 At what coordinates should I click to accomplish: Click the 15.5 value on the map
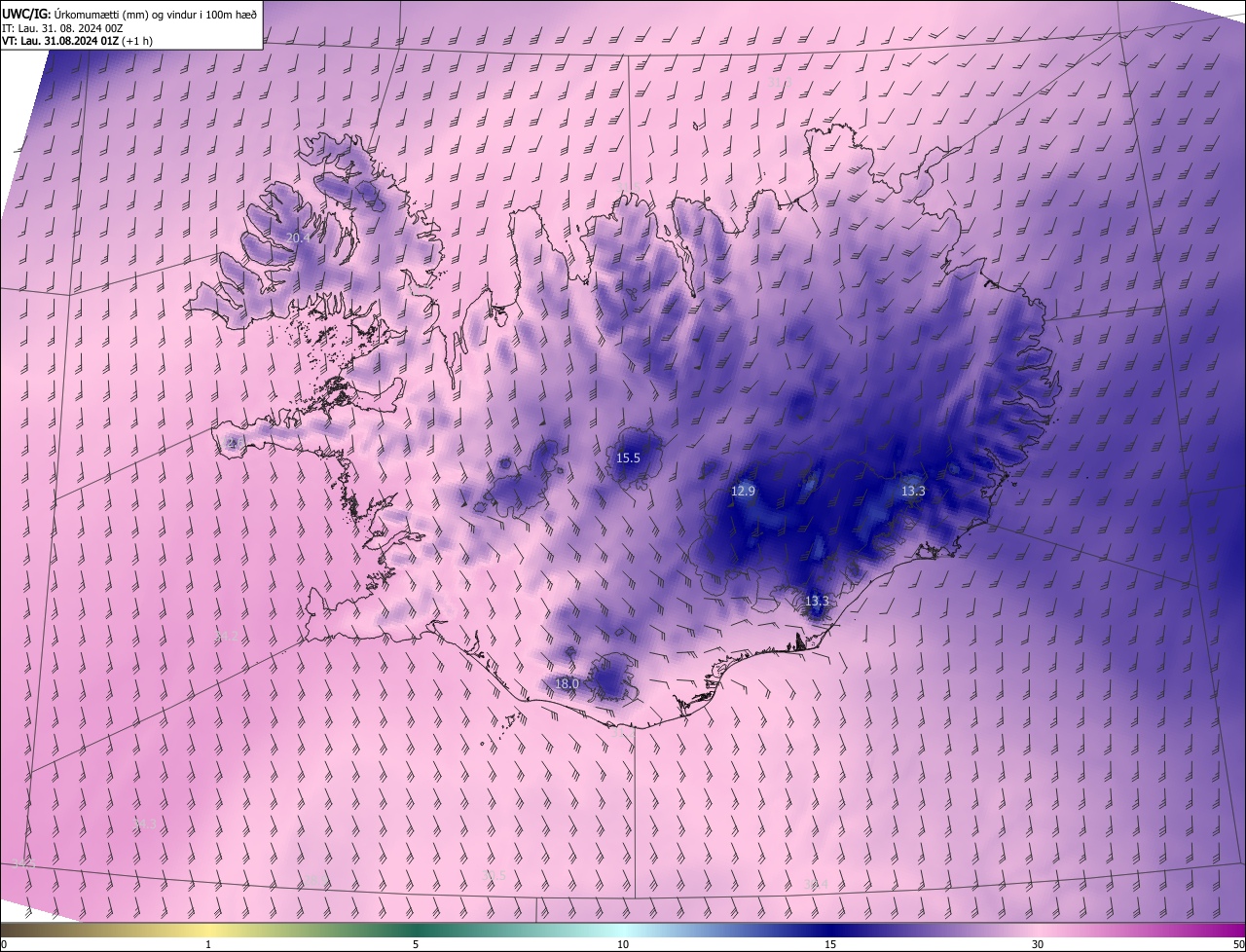coord(628,458)
